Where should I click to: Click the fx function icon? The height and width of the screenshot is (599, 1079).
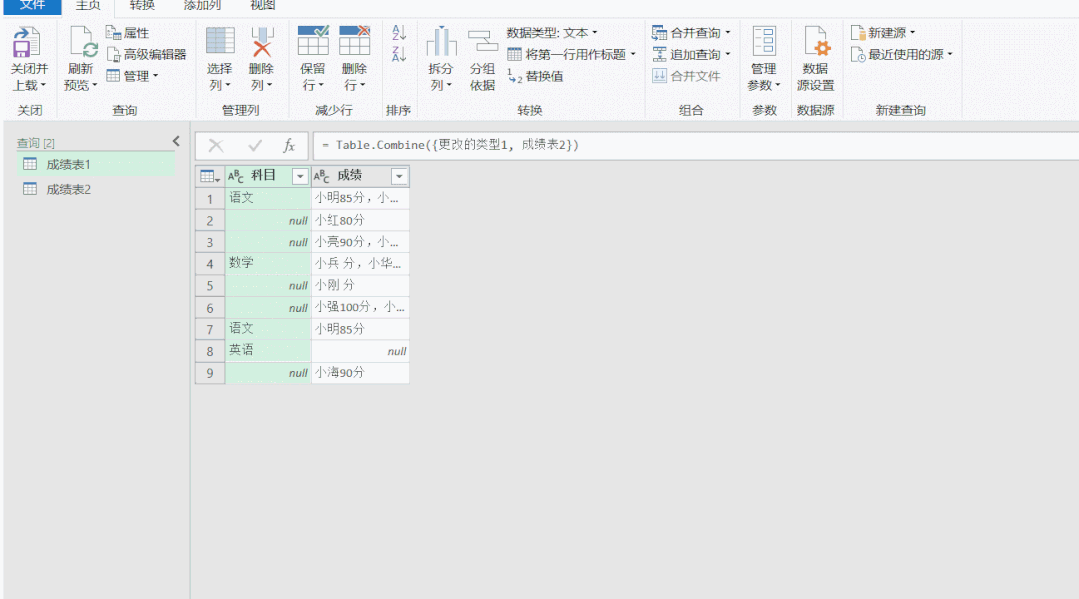289,145
